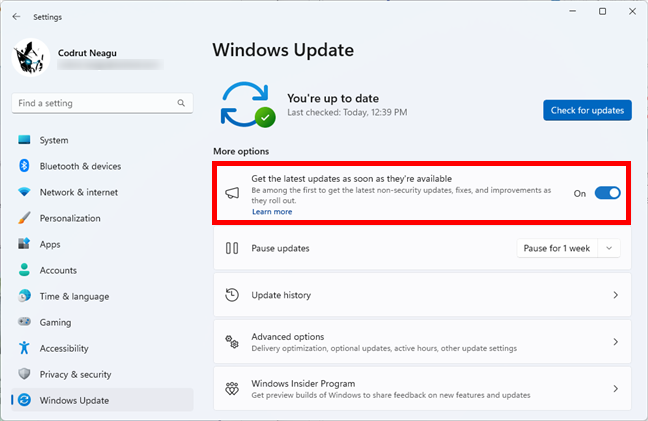Expand the pause duration dropdown arrow
The image size is (648, 421).
tap(609, 248)
